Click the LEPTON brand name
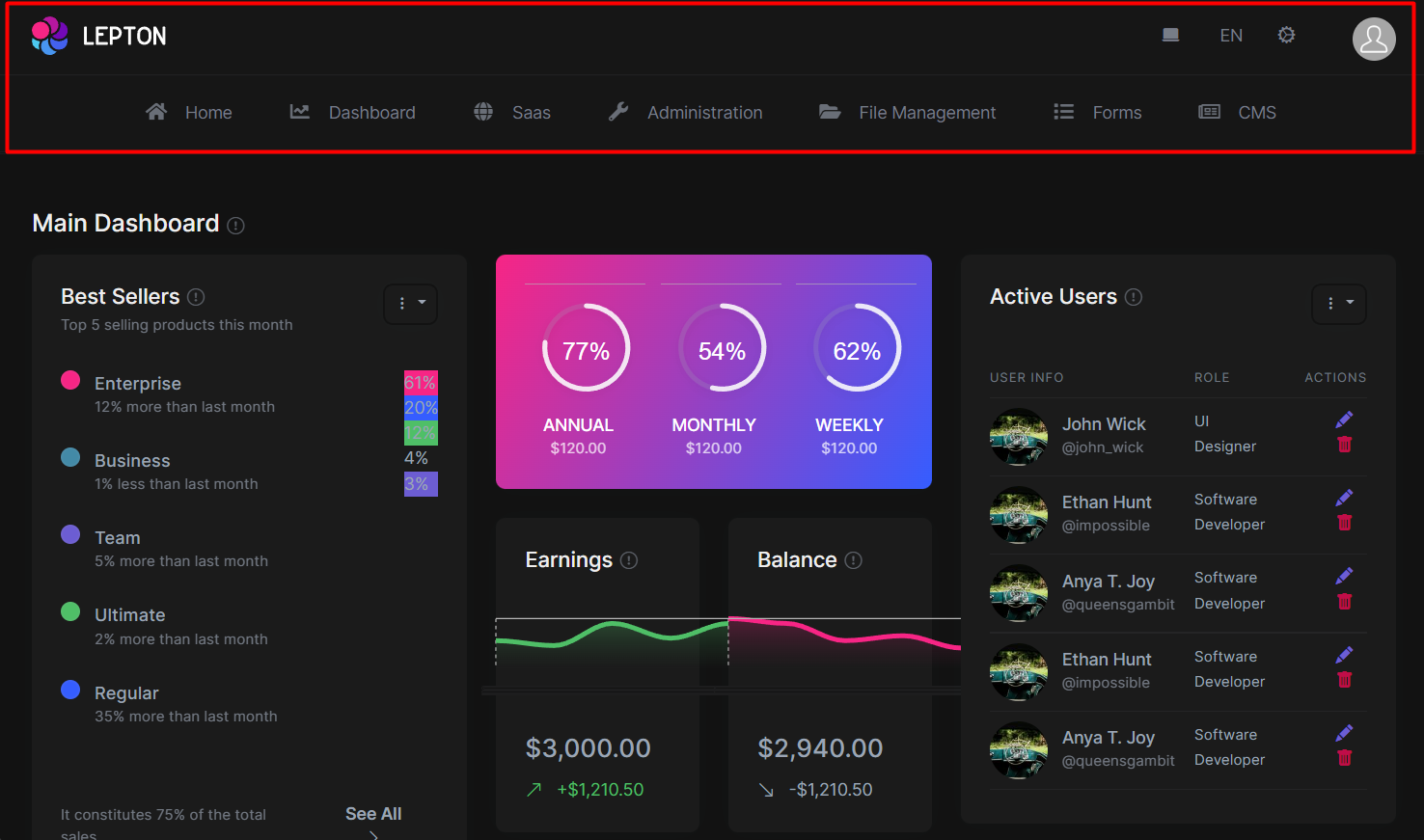Image resolution: width=1424 pixels, height=840 pixels. tap(124, 37)
